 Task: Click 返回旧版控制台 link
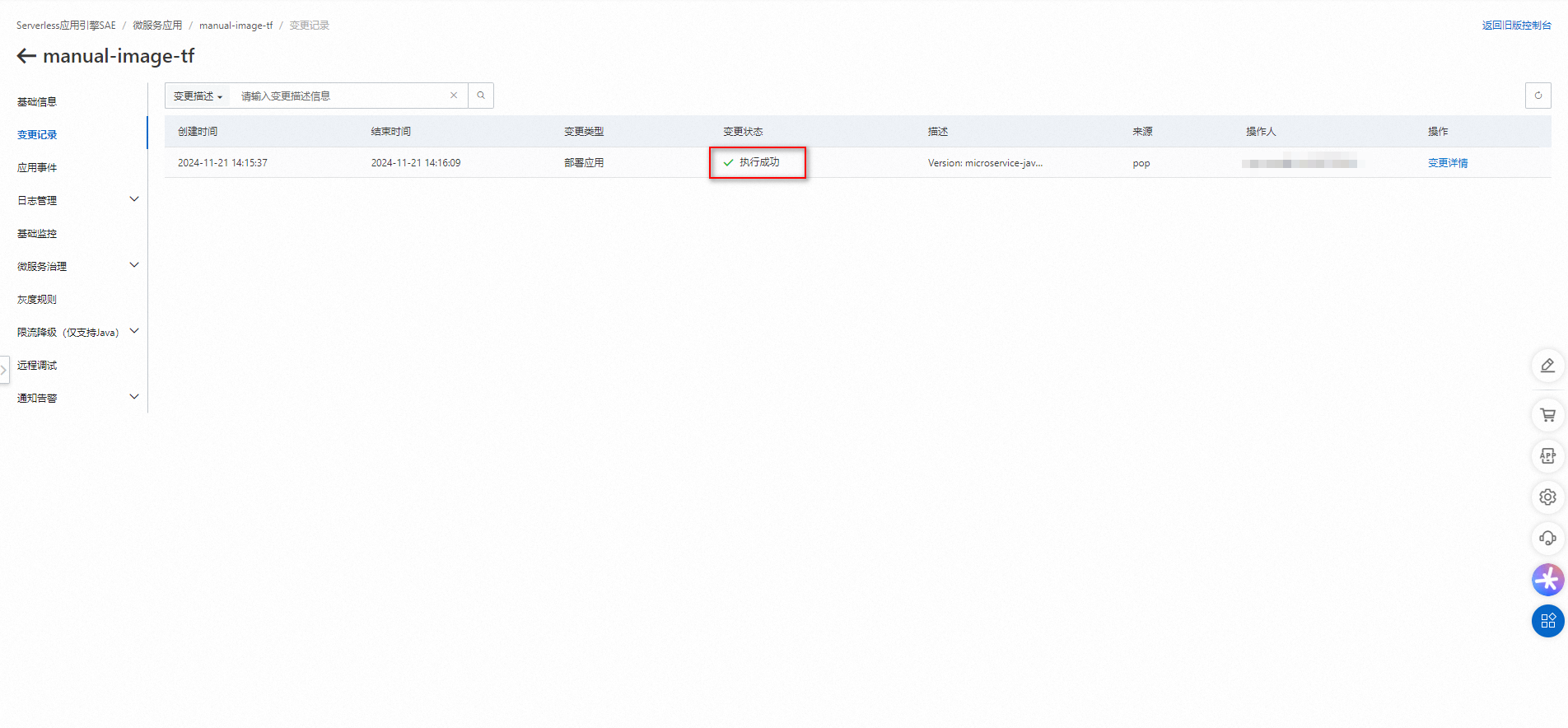click(1516, 26)
